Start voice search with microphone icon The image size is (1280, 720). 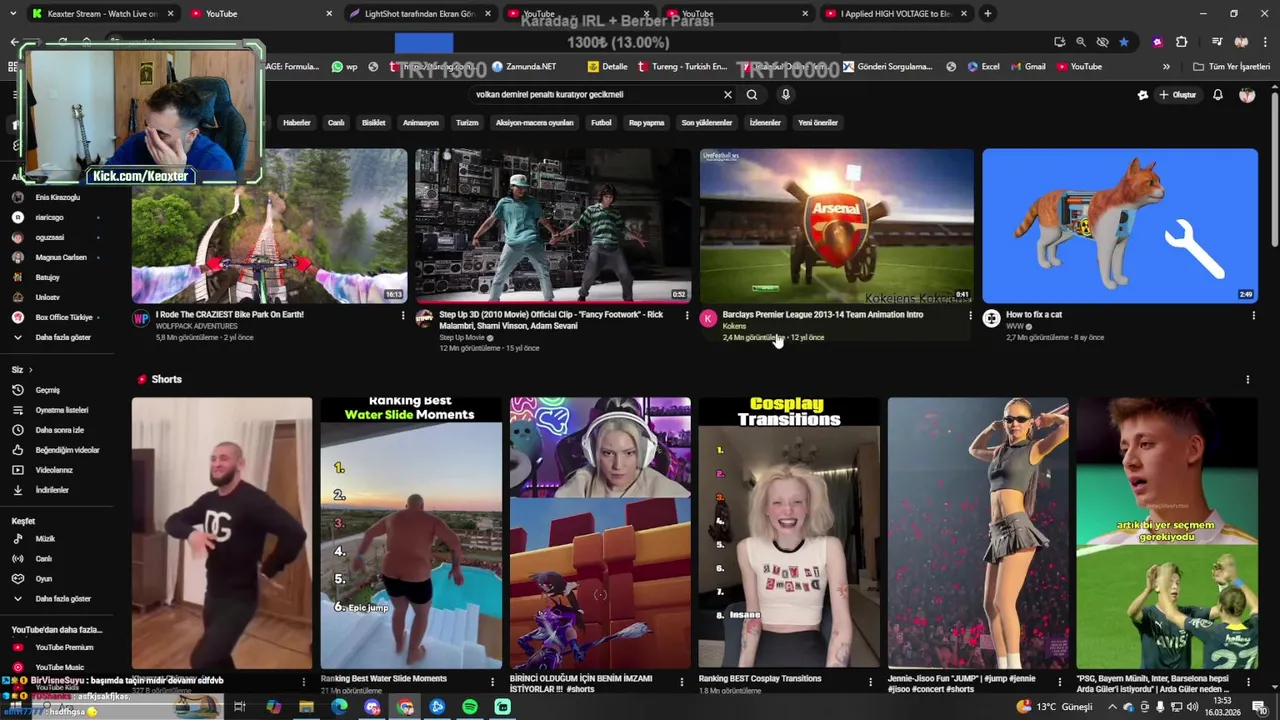tap(786, 94)
